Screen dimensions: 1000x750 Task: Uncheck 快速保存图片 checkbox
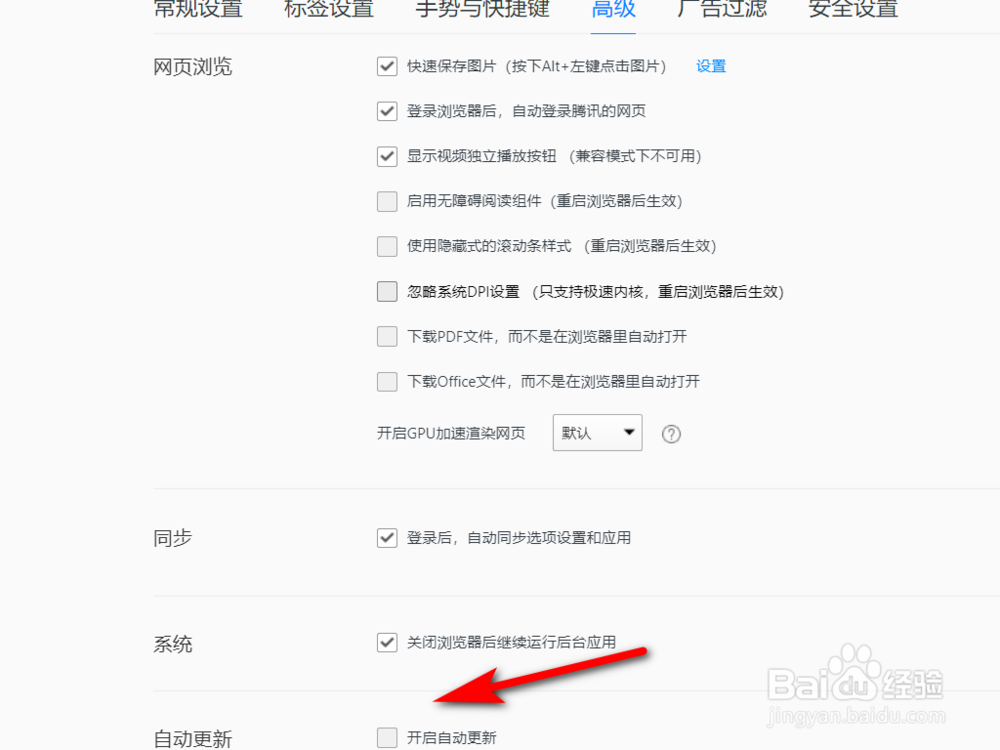point(387,66)
